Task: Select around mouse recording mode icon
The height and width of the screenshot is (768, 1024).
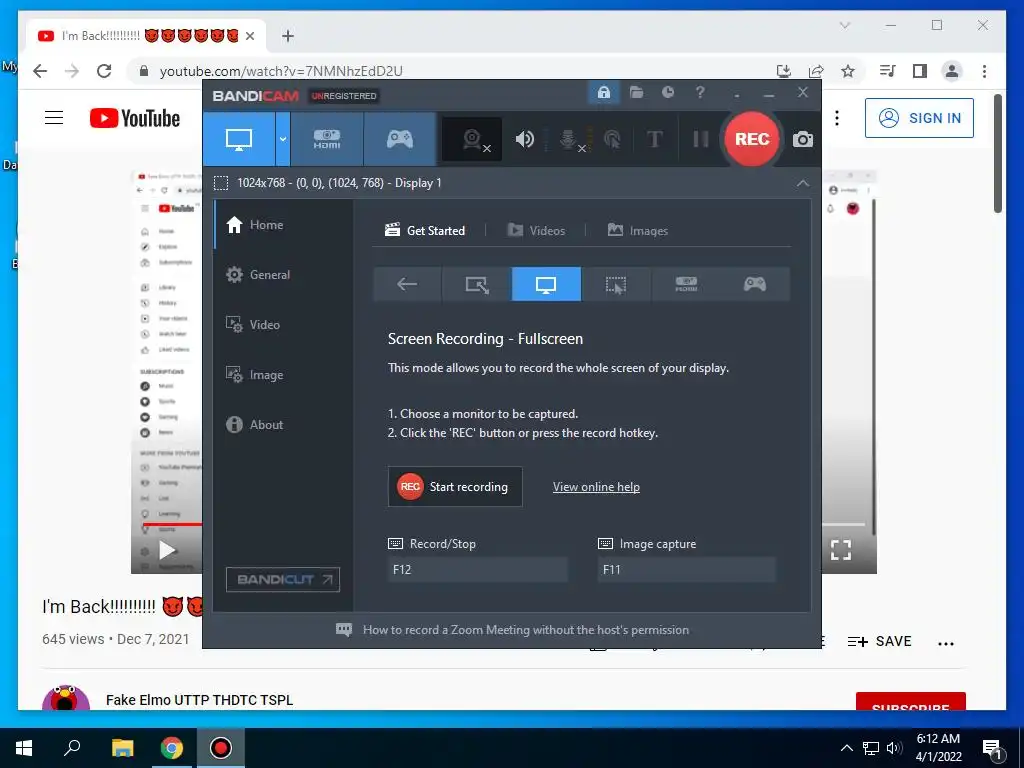Action: [616, 284]
